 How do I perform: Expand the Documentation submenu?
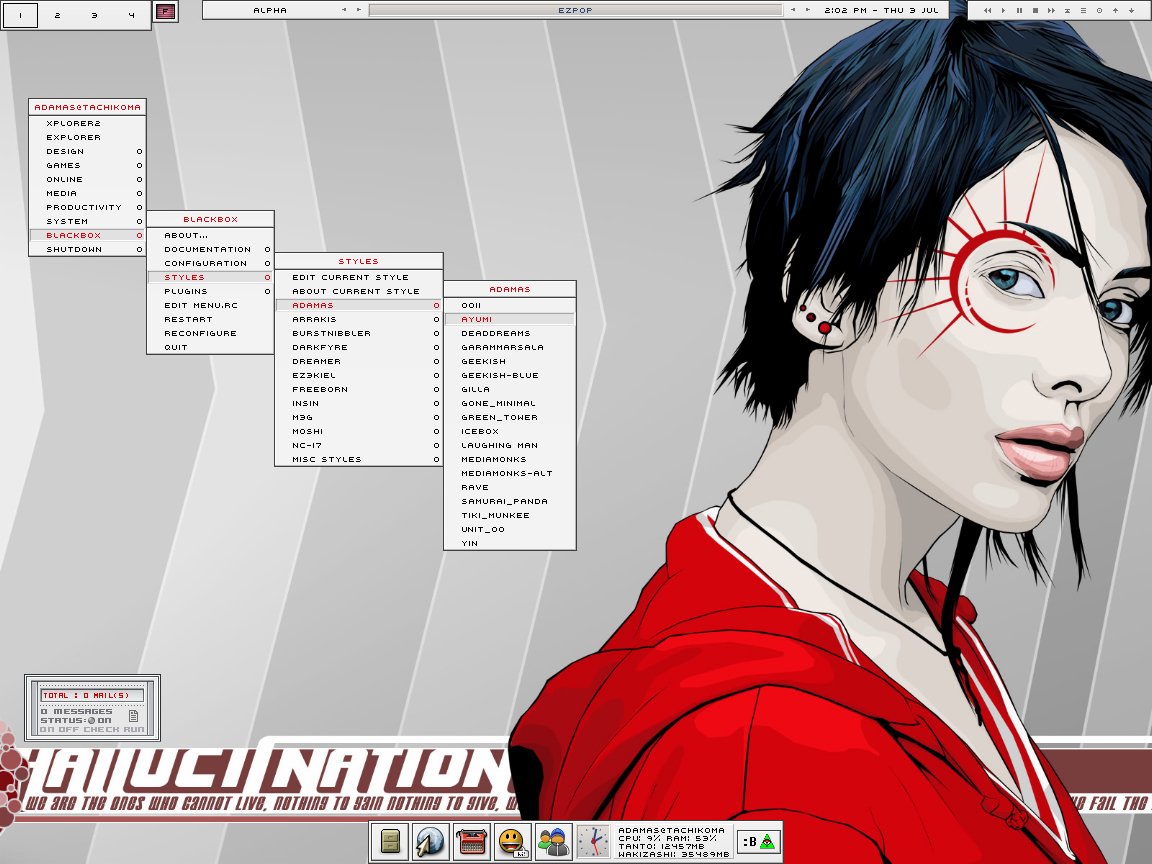click(210, 249)
